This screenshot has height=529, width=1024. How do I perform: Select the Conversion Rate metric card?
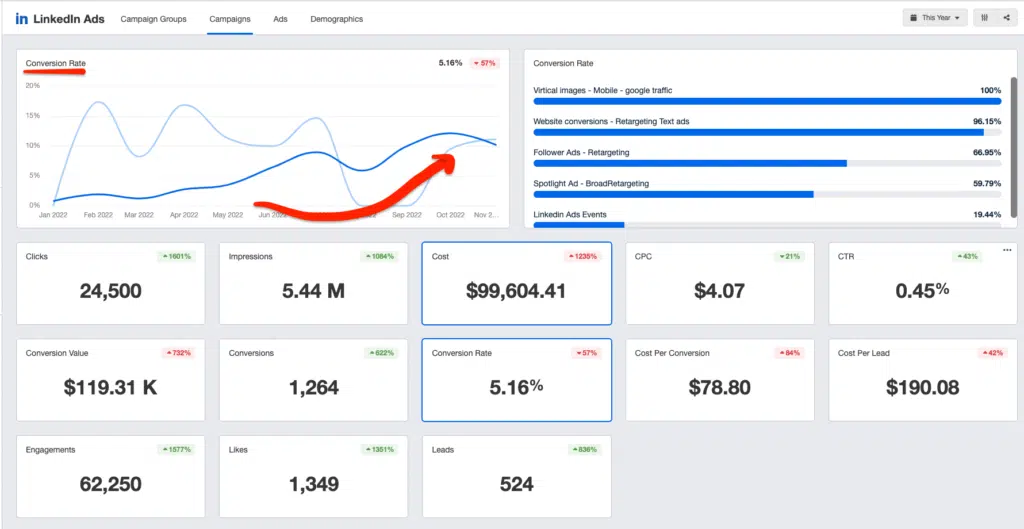point(516,380)
